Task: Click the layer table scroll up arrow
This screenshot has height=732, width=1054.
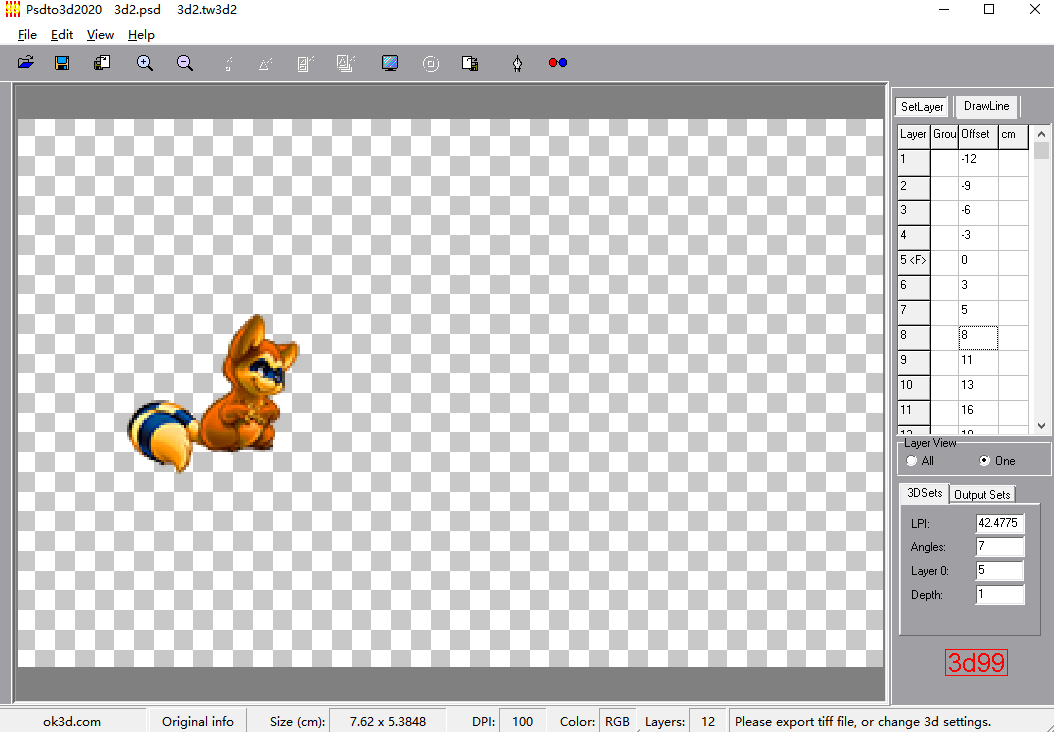Action: coord(1041,134)
